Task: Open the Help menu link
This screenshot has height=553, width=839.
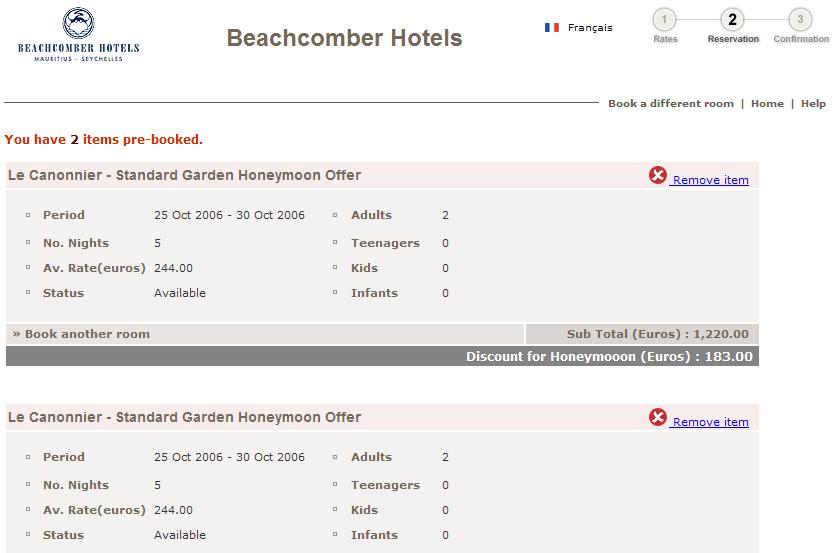Action: [x=813, y=103]
